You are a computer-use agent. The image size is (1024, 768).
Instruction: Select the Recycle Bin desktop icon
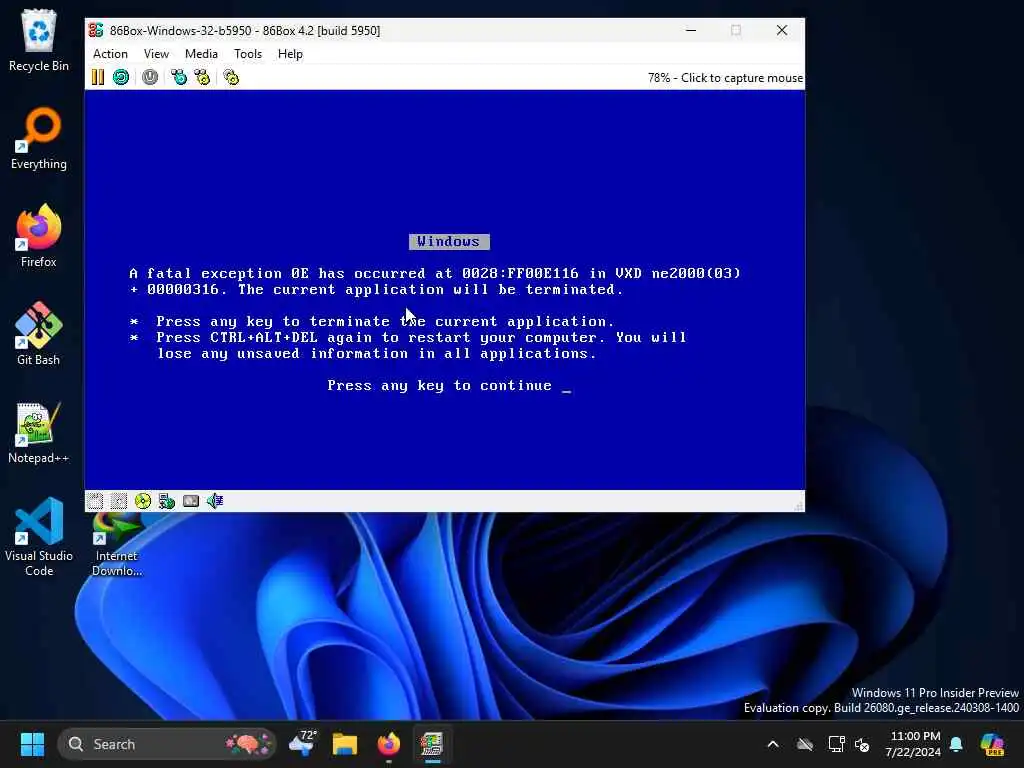click(39, 40)
